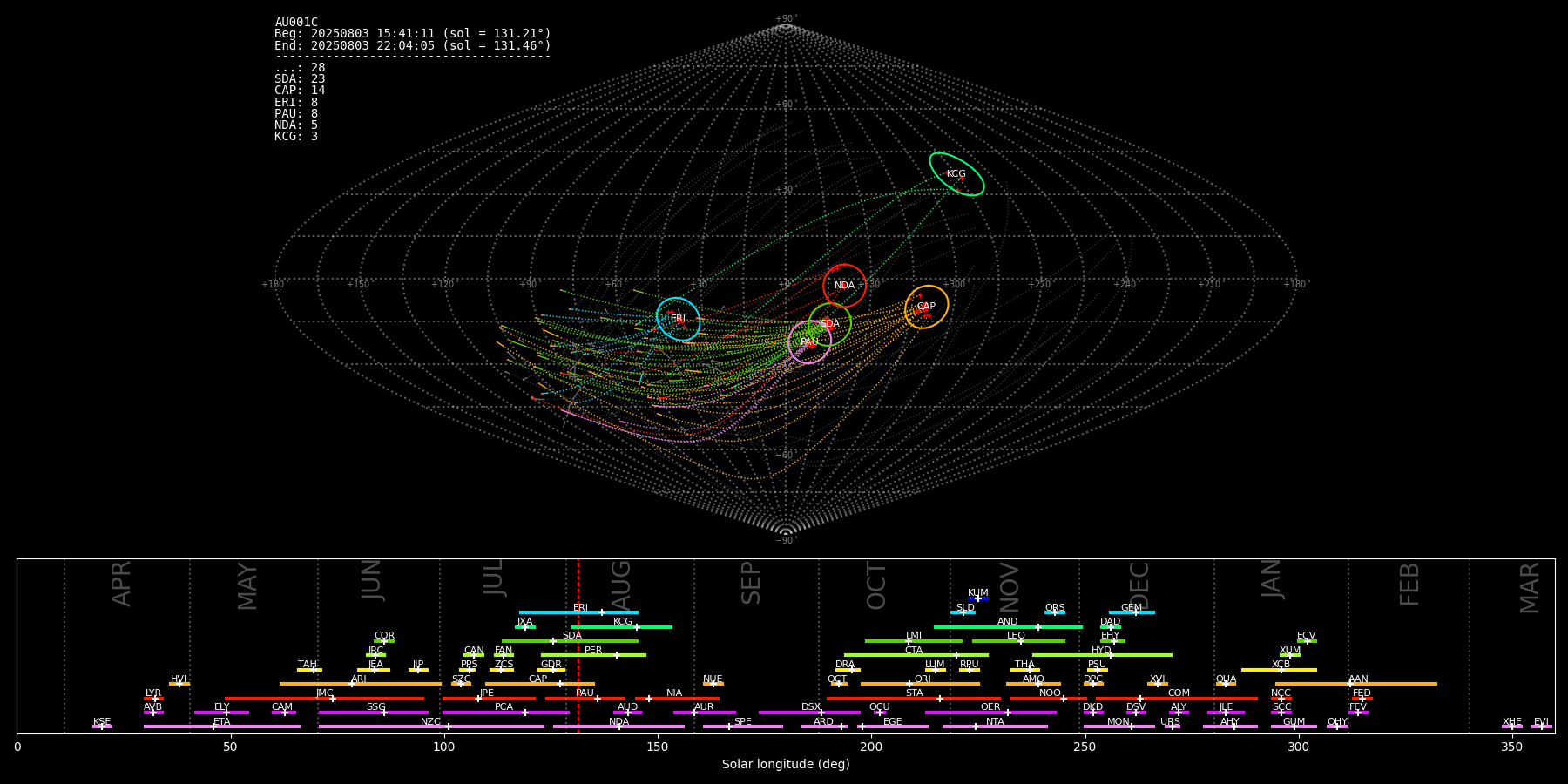Click the 'Beg: 20250803 15:41:11' line
The image size is (1568, 784).
[x=413, y=34]
